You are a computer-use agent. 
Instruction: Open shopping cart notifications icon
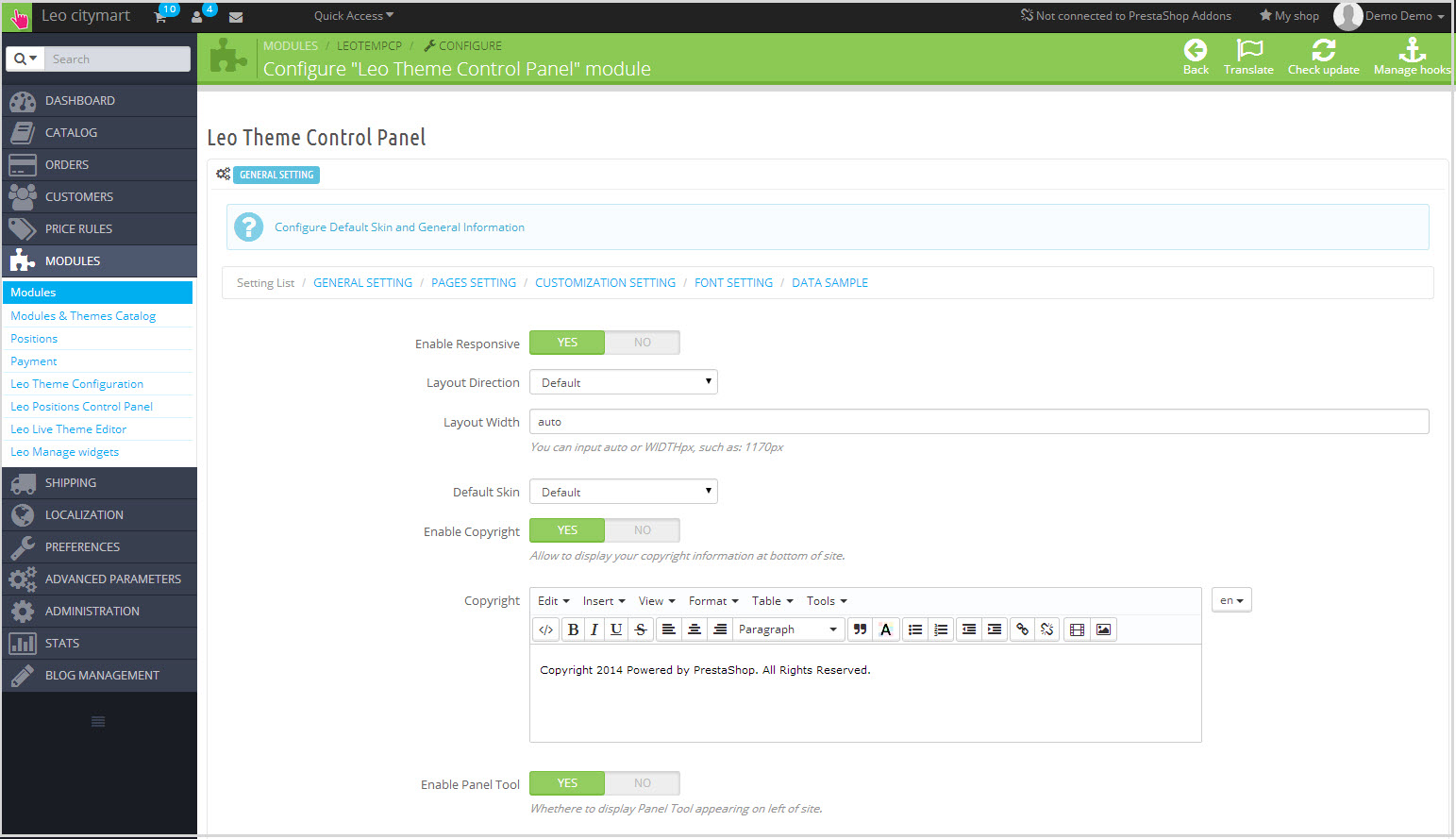click(x=161, y=16)
